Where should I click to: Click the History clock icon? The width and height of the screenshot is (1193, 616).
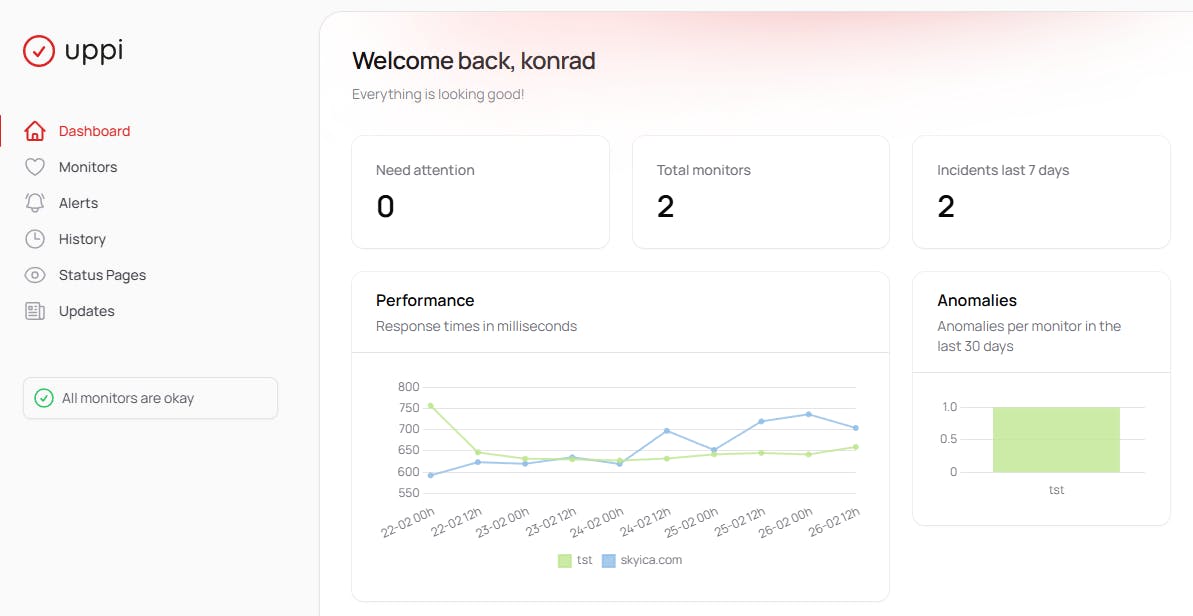pyautogui.click(x=35, y=239)
